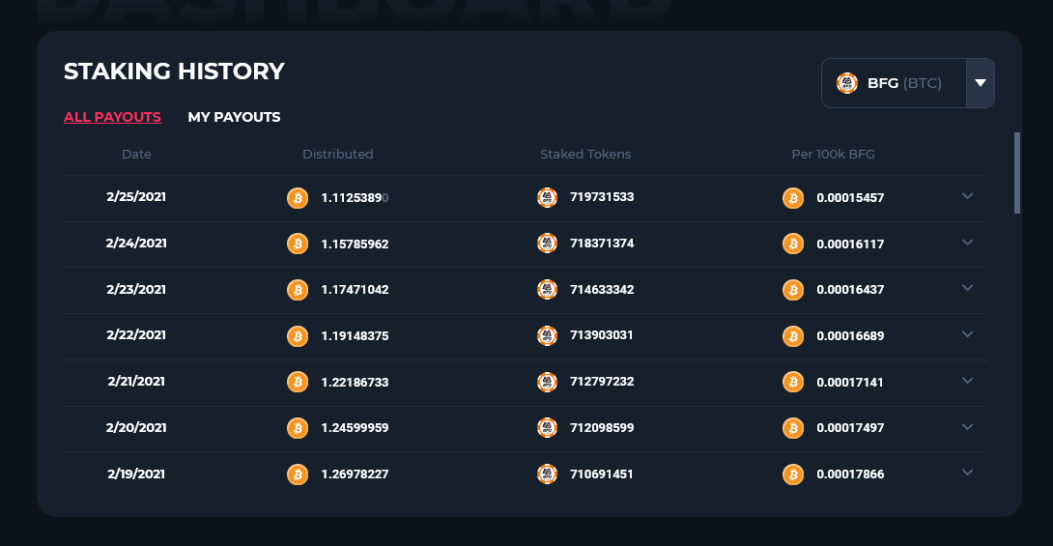Switch to the MY PAYOUTS tab
Screen dimensions: 1053x546
[234, 117]
